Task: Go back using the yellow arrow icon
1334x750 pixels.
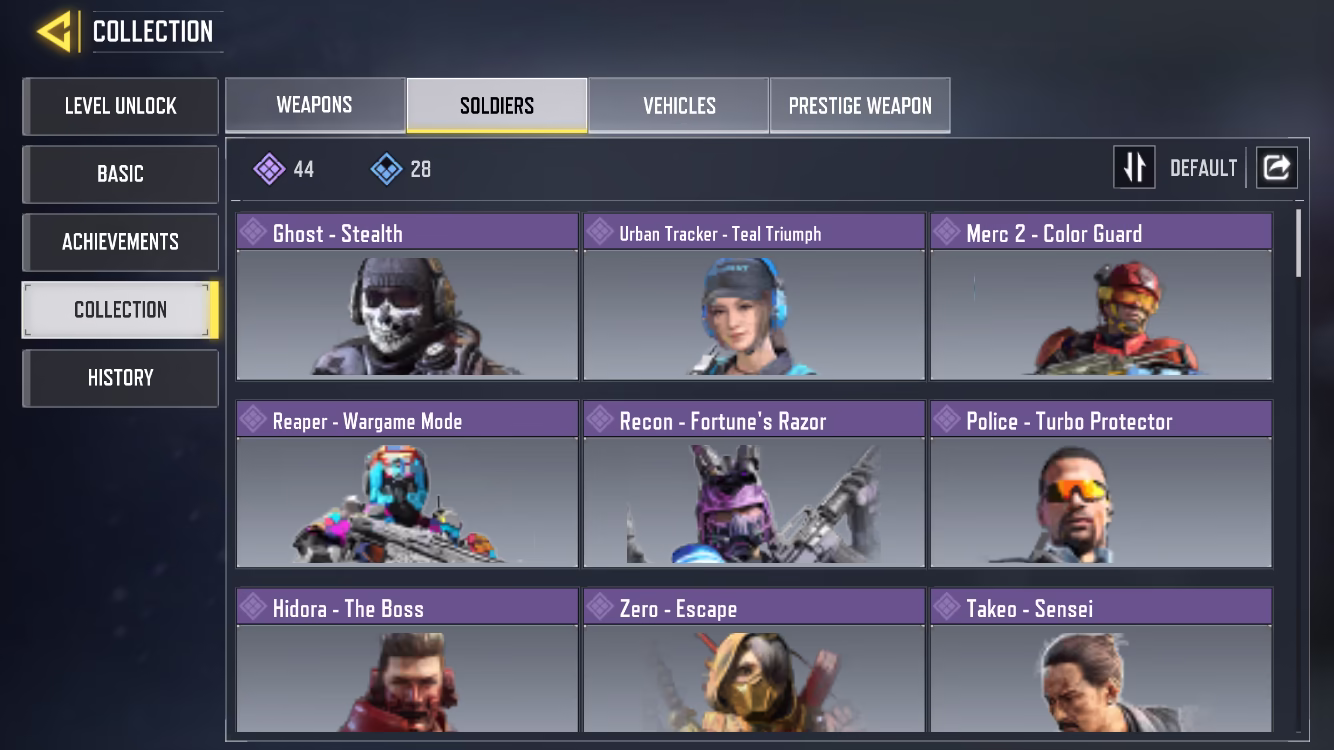Action: point(55,31)
